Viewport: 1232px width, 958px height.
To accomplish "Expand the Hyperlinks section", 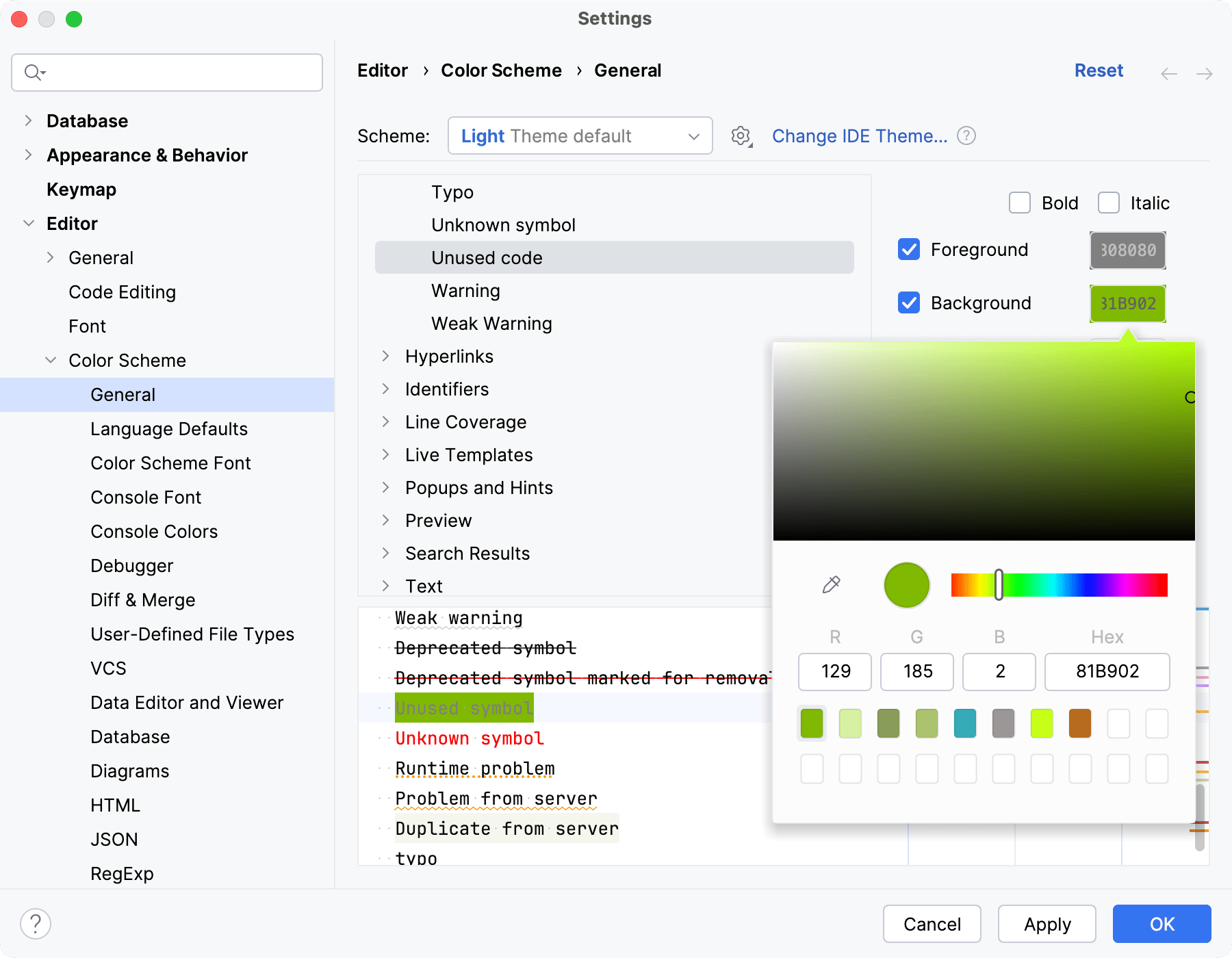I will pyautogui.click(x=387, y=356).
